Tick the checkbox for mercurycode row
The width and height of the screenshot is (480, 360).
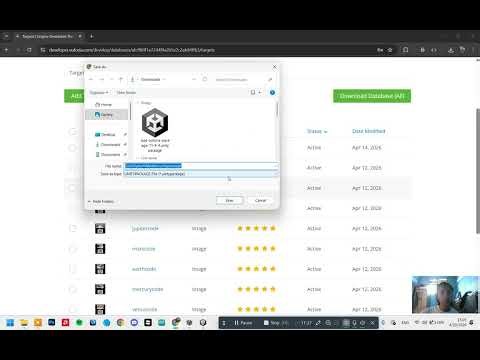72,289
